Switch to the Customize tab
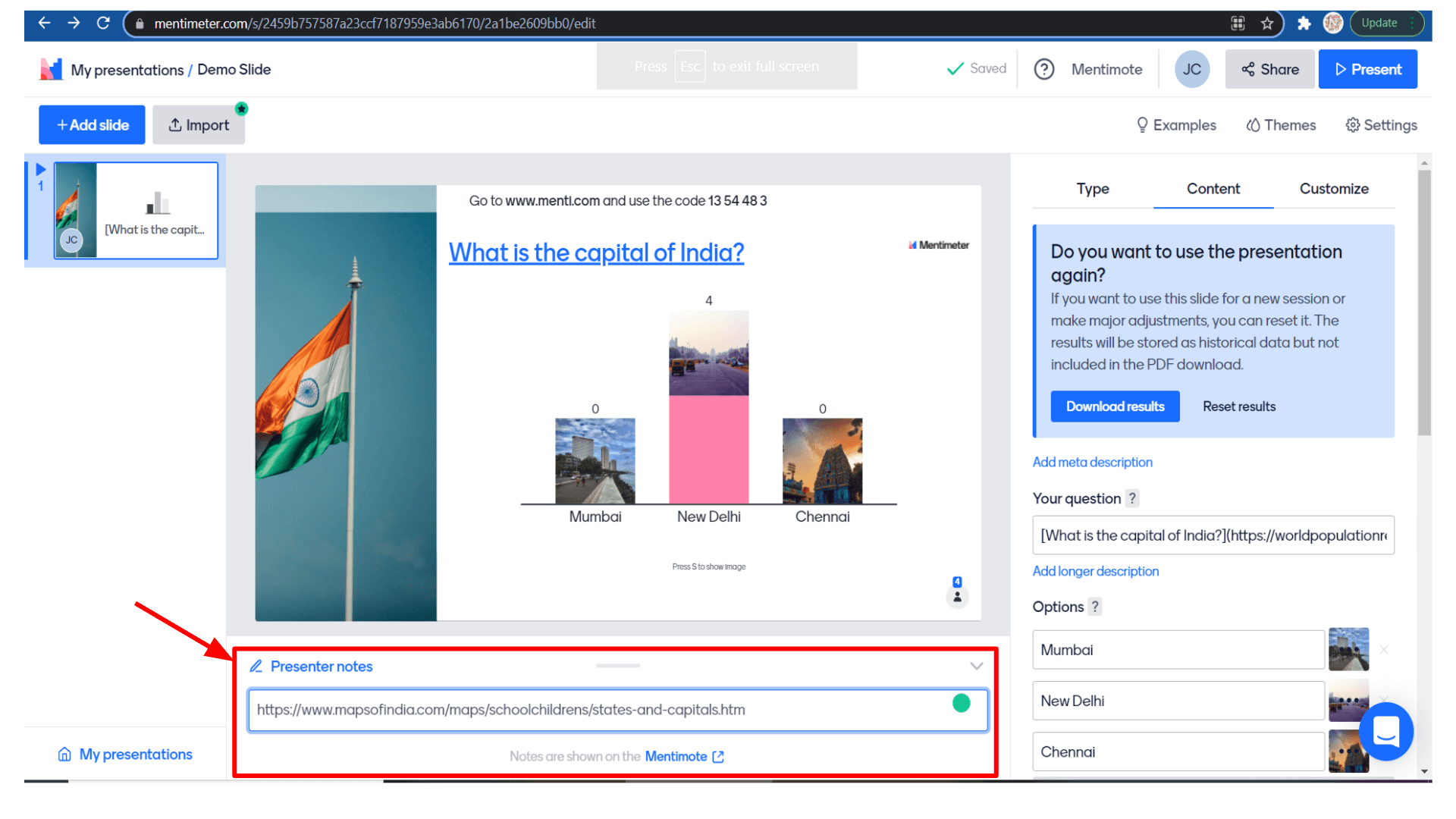The image size is (1456, 819). (1333, 189)
